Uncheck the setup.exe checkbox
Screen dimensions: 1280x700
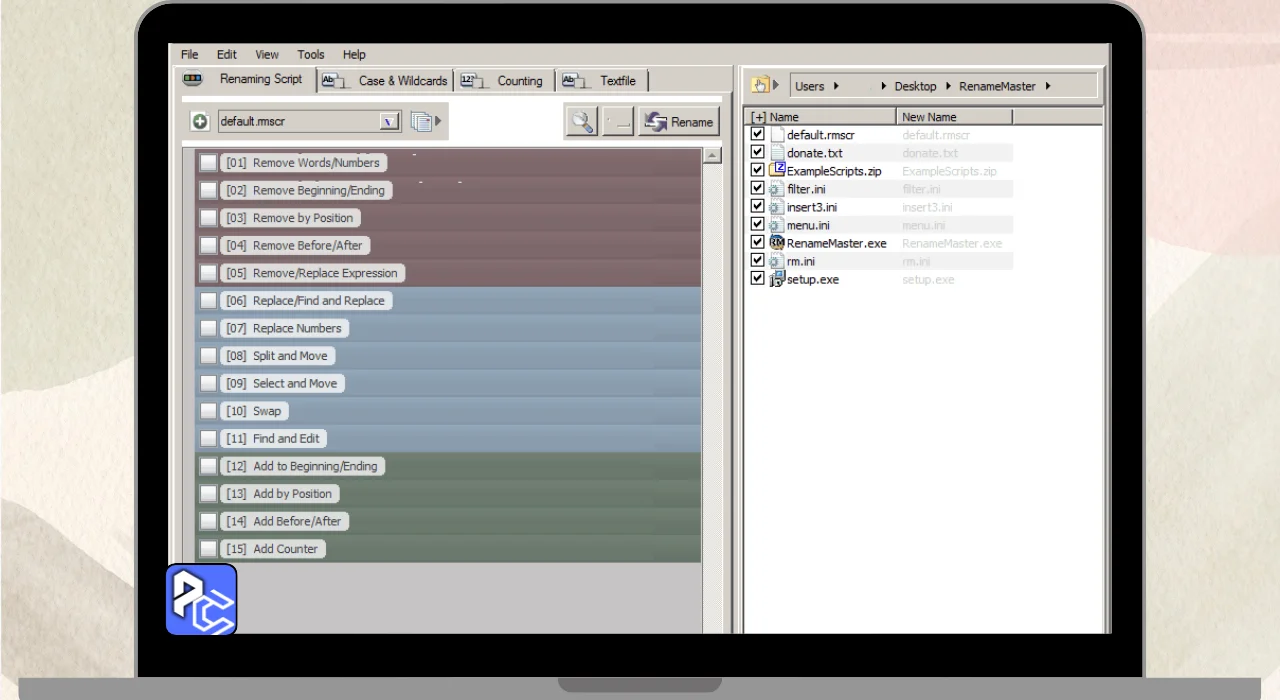(758, 278)
